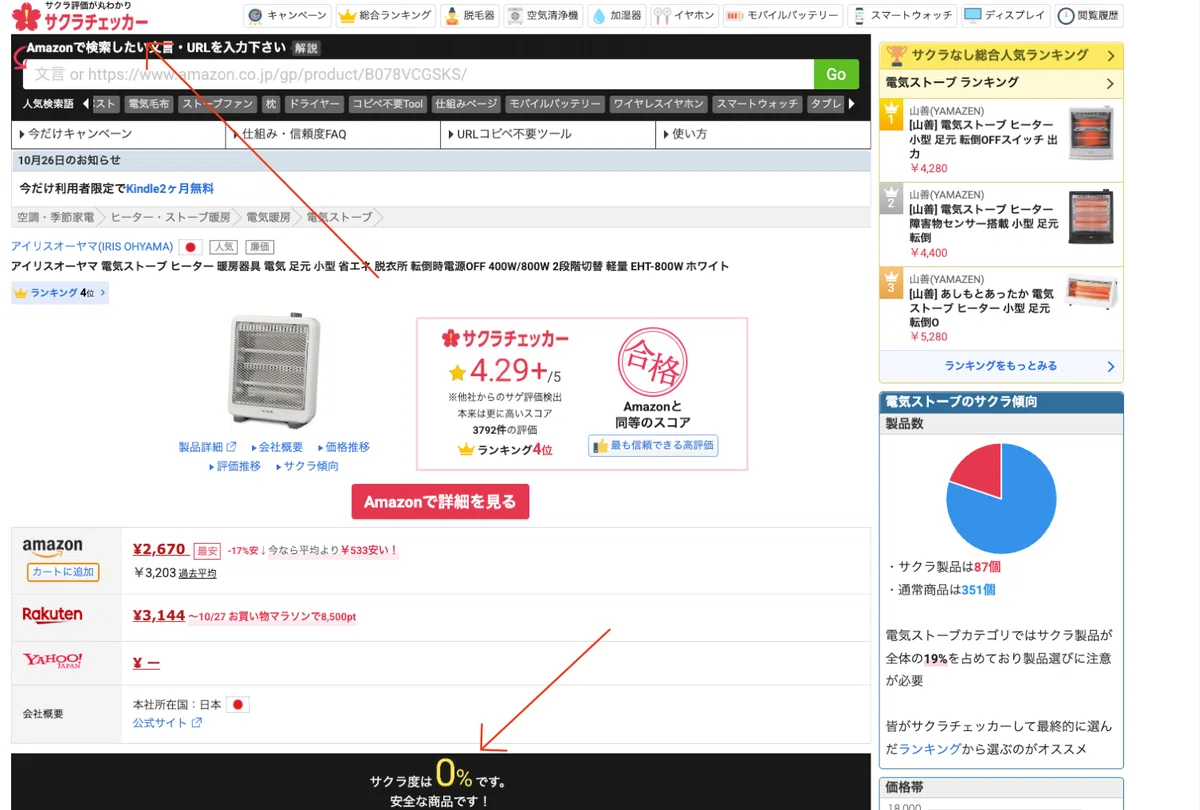Open 加湿器 category button
The height and width of the screenshot is (810, 1200).
616,16
